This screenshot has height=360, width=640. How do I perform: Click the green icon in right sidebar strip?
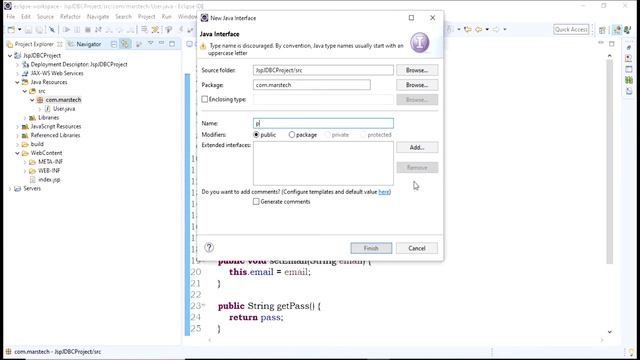(x=629, y=80)
